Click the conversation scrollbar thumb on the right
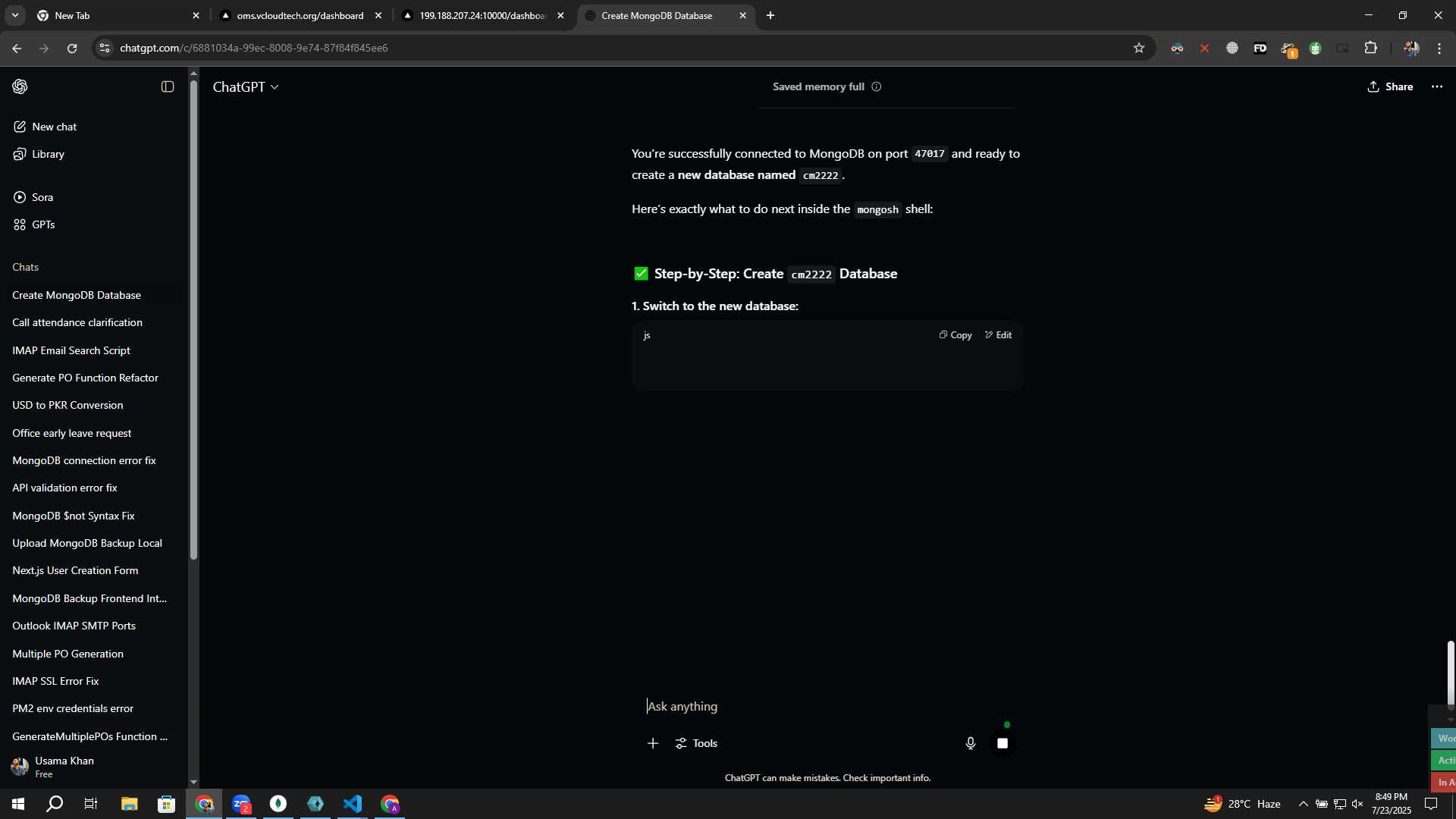 tap(1451, 675)
